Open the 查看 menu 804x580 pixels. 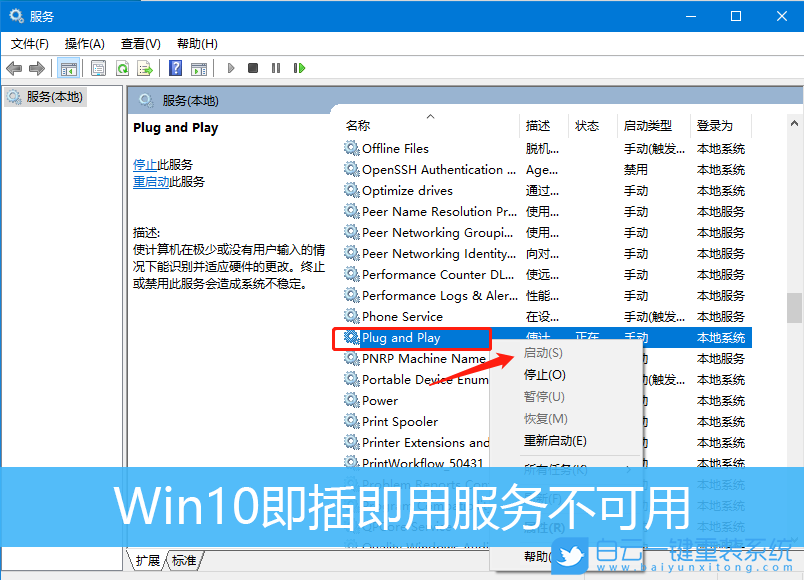(139, 43)
